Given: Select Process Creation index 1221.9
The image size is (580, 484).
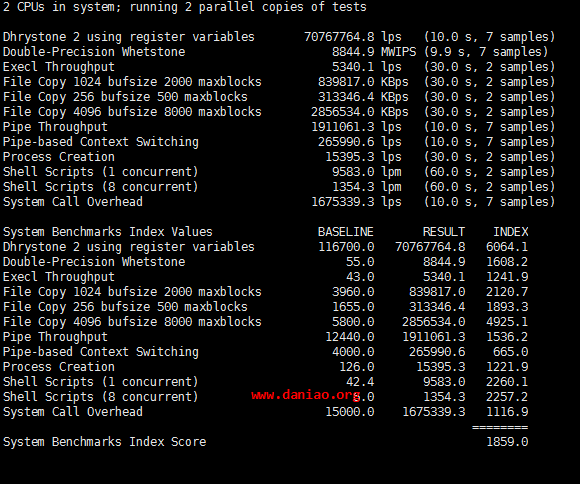Looking at the screenshot, I should pos(507,367).
